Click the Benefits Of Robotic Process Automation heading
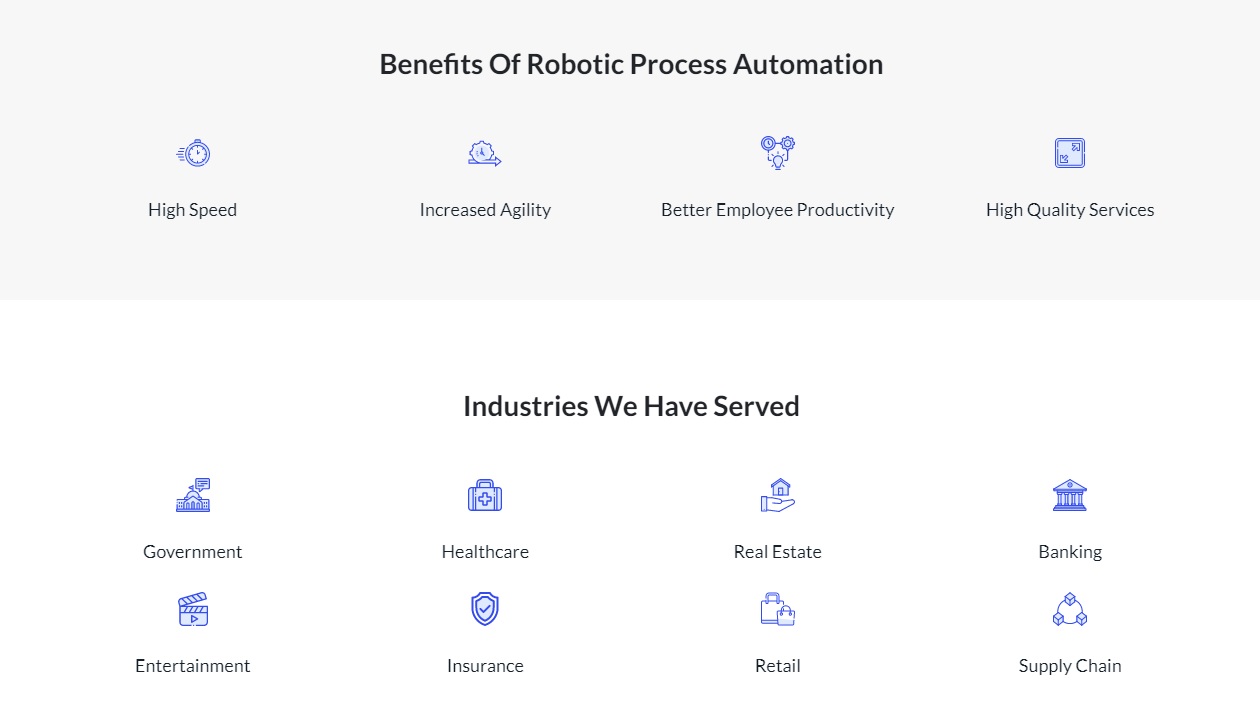Image resolution: width=1260 pixels, height=721 pixels. (x=631, y=64)
